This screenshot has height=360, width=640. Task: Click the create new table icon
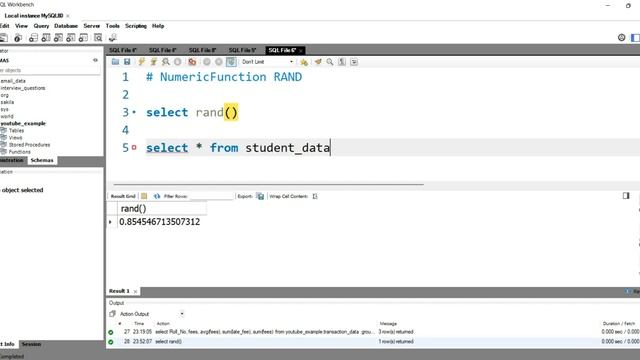(x=46, y=38)
